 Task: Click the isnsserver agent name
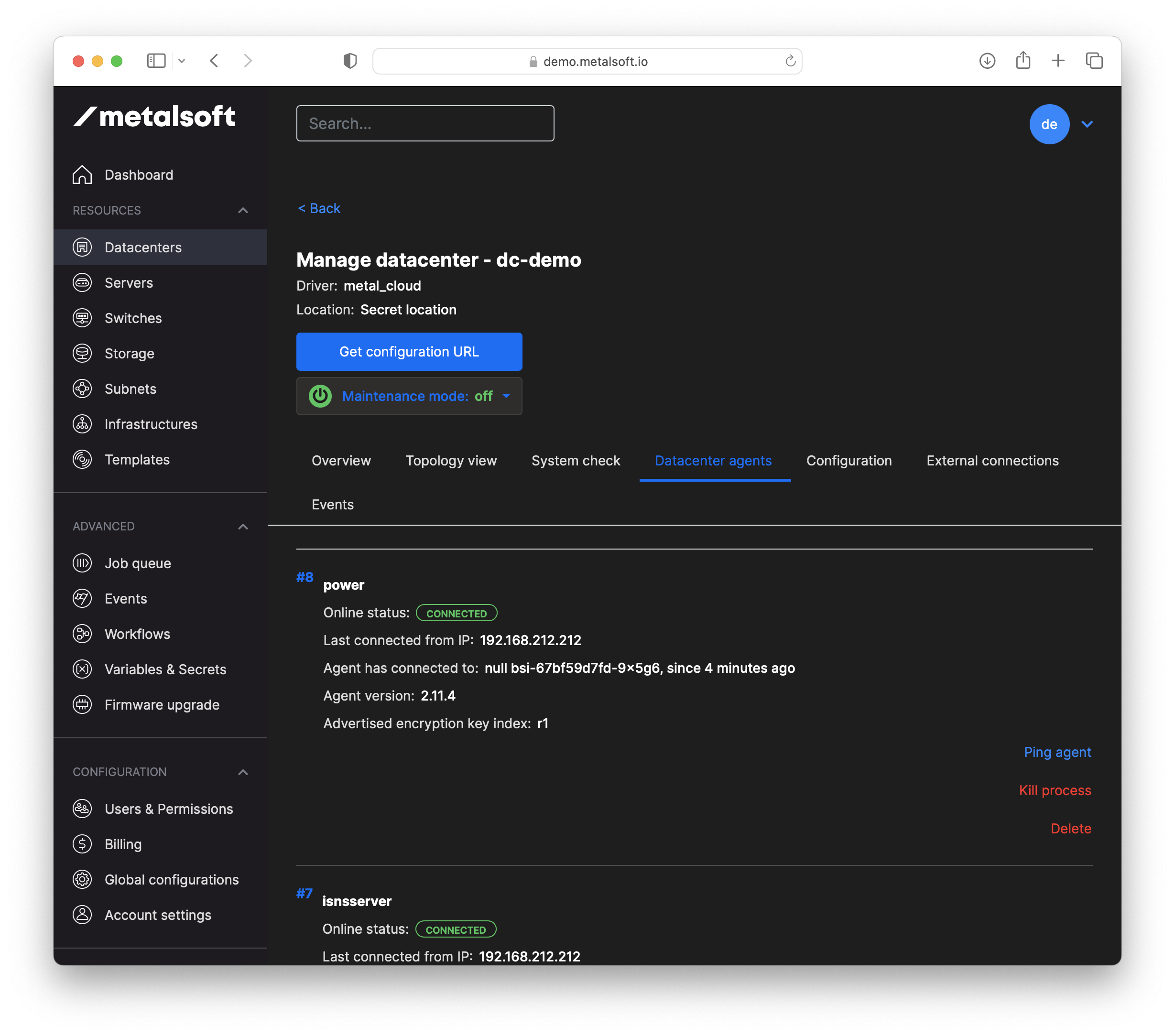tap(357, 901)
